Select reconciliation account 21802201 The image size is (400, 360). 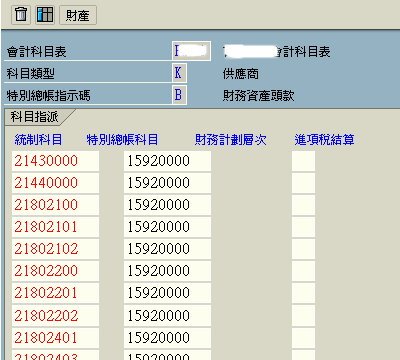[55, 293]
